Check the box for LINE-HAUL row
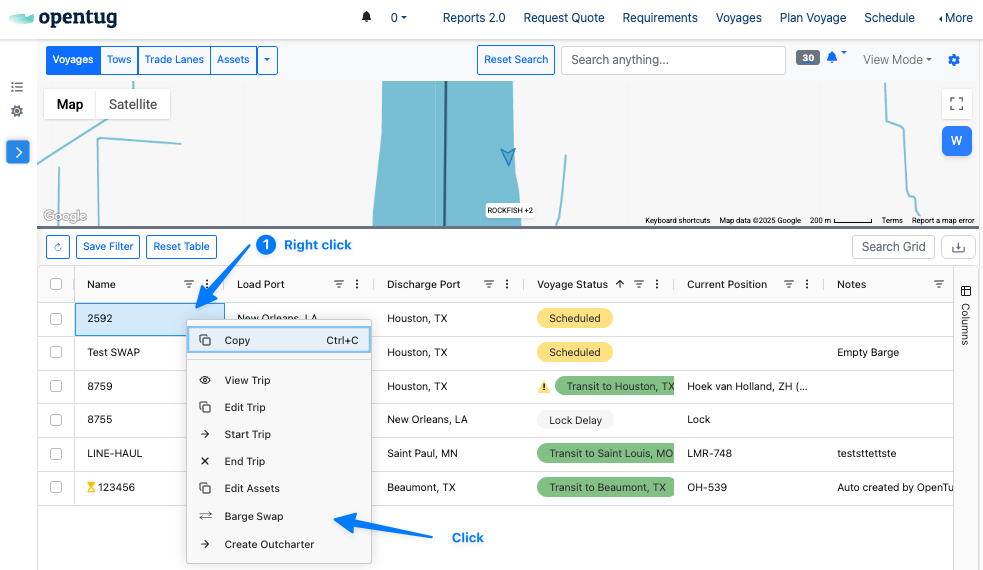The image size is (983, 570). [x=56, y=453]
